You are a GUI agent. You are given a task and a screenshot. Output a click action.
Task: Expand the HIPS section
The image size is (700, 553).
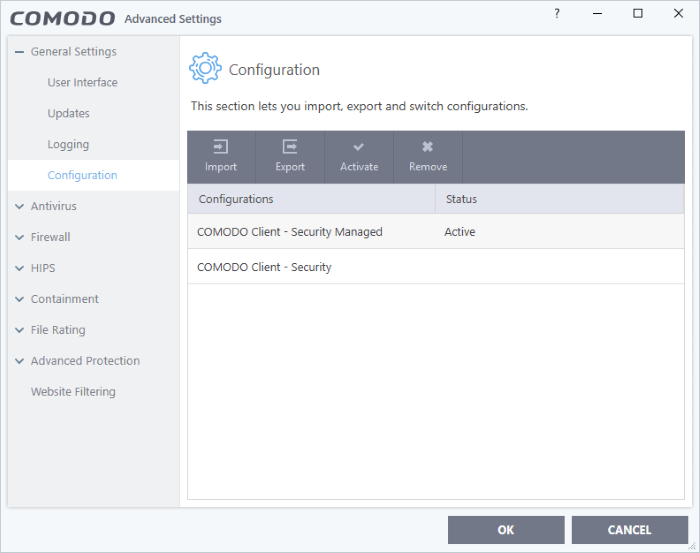click(x=19, y=268)
